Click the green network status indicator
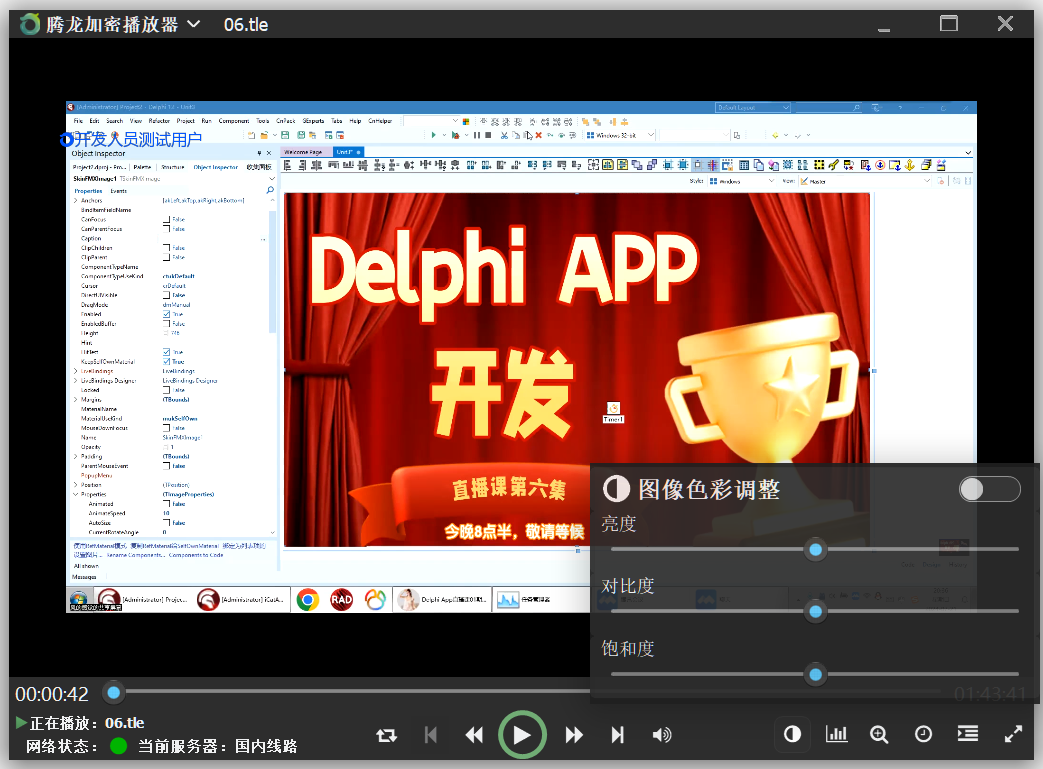The width and height of the screenshot is (1043, 769). tap(118, 746)
